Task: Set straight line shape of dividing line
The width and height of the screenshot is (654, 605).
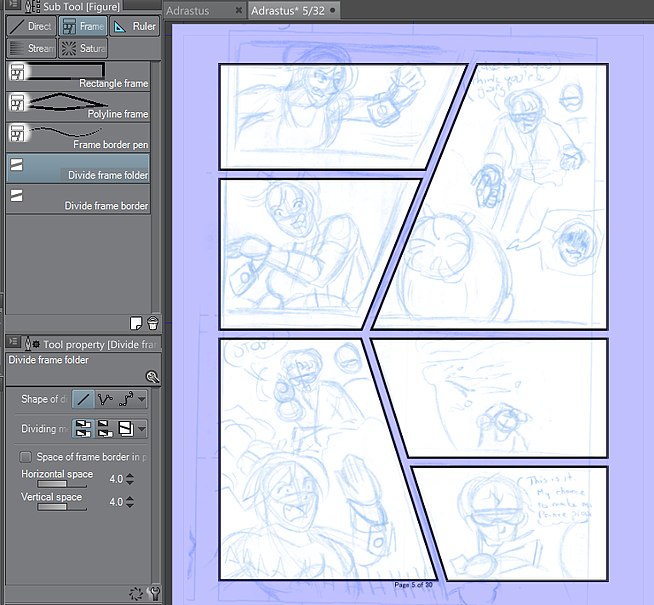Action: (83, 399)
